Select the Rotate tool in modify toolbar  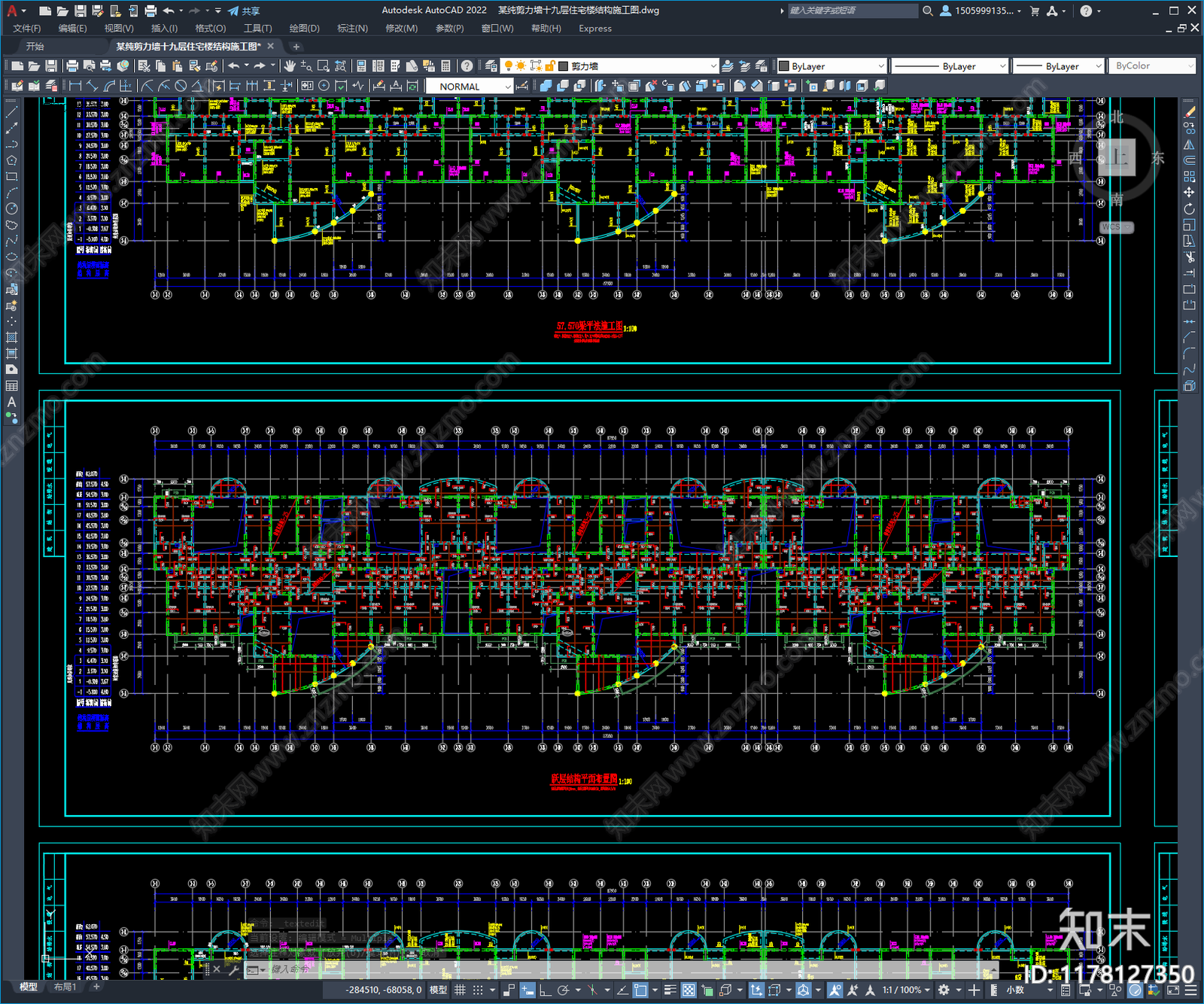pos(1189,209)
